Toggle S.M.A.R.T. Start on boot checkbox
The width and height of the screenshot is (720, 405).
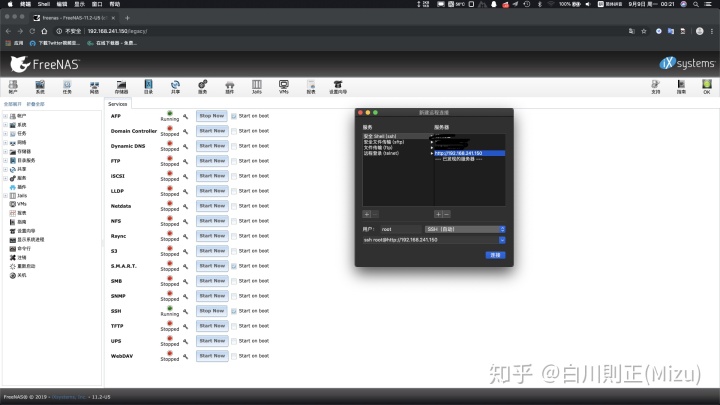(x=234, y=266)
